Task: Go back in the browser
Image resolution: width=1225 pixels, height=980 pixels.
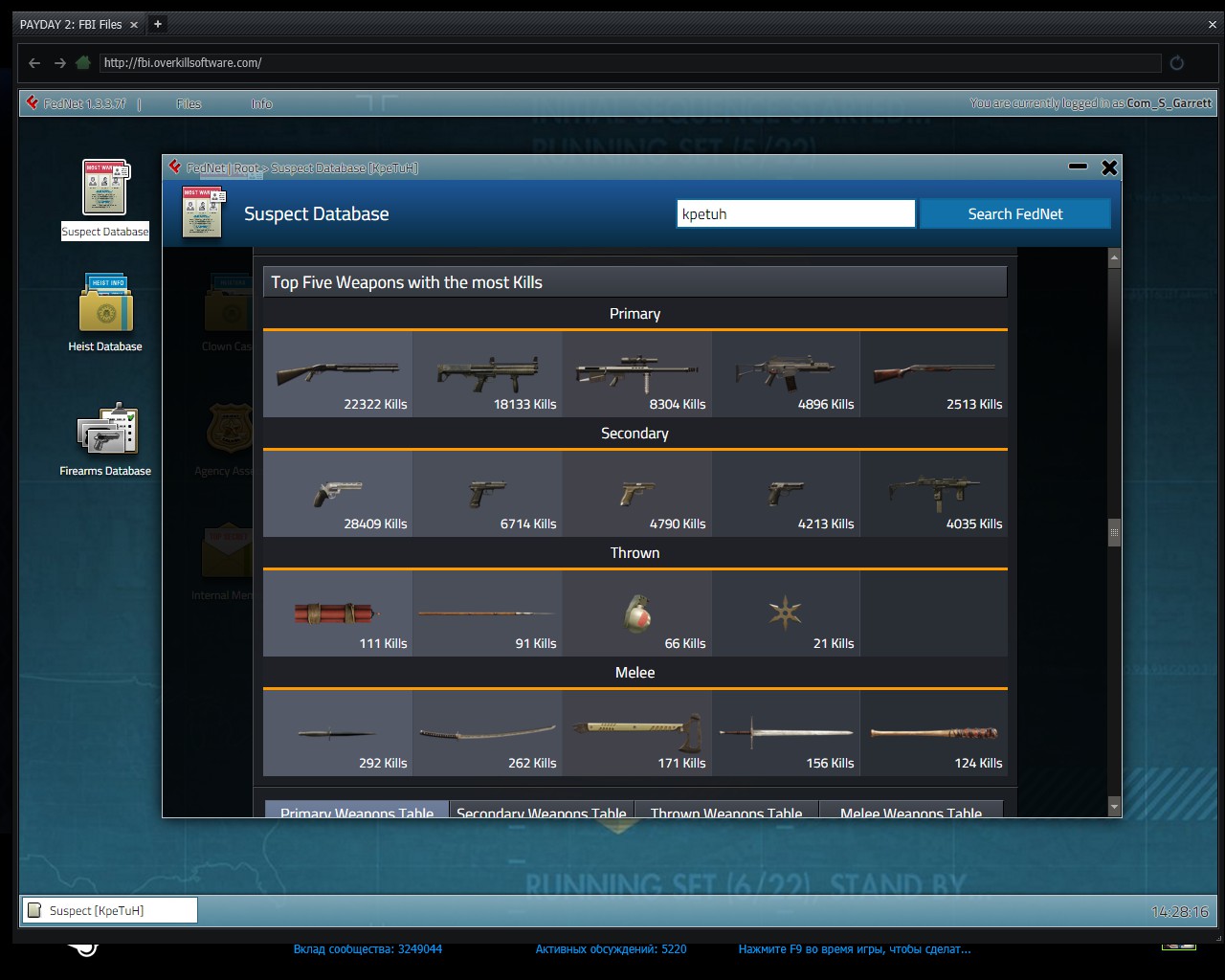Action: click(34, 63)
